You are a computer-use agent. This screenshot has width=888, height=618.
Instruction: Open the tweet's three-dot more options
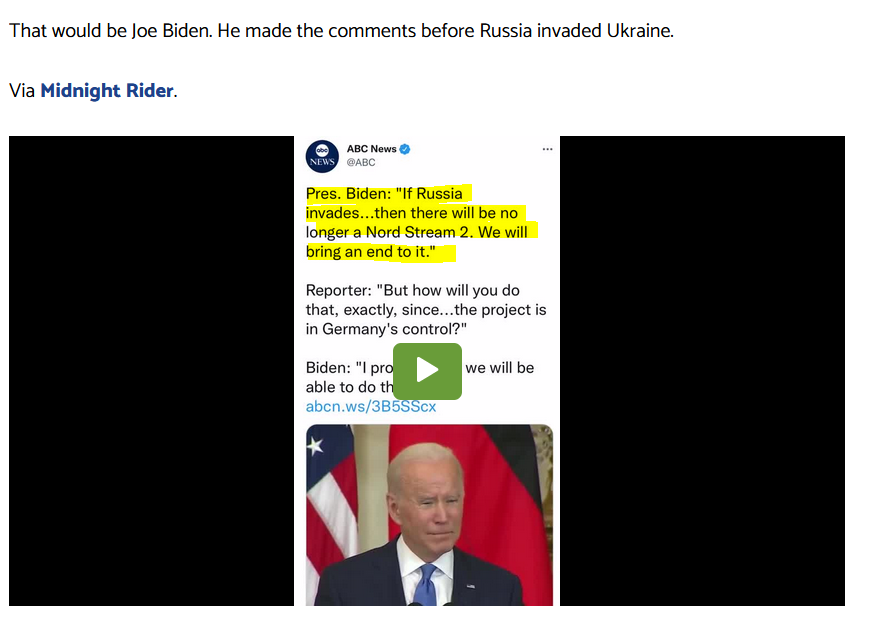coord(547,149)
